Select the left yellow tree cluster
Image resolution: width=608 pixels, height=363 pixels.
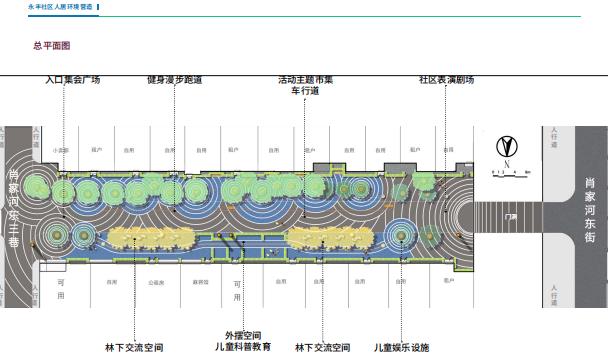pyautogui.click(x=151, y=238)
